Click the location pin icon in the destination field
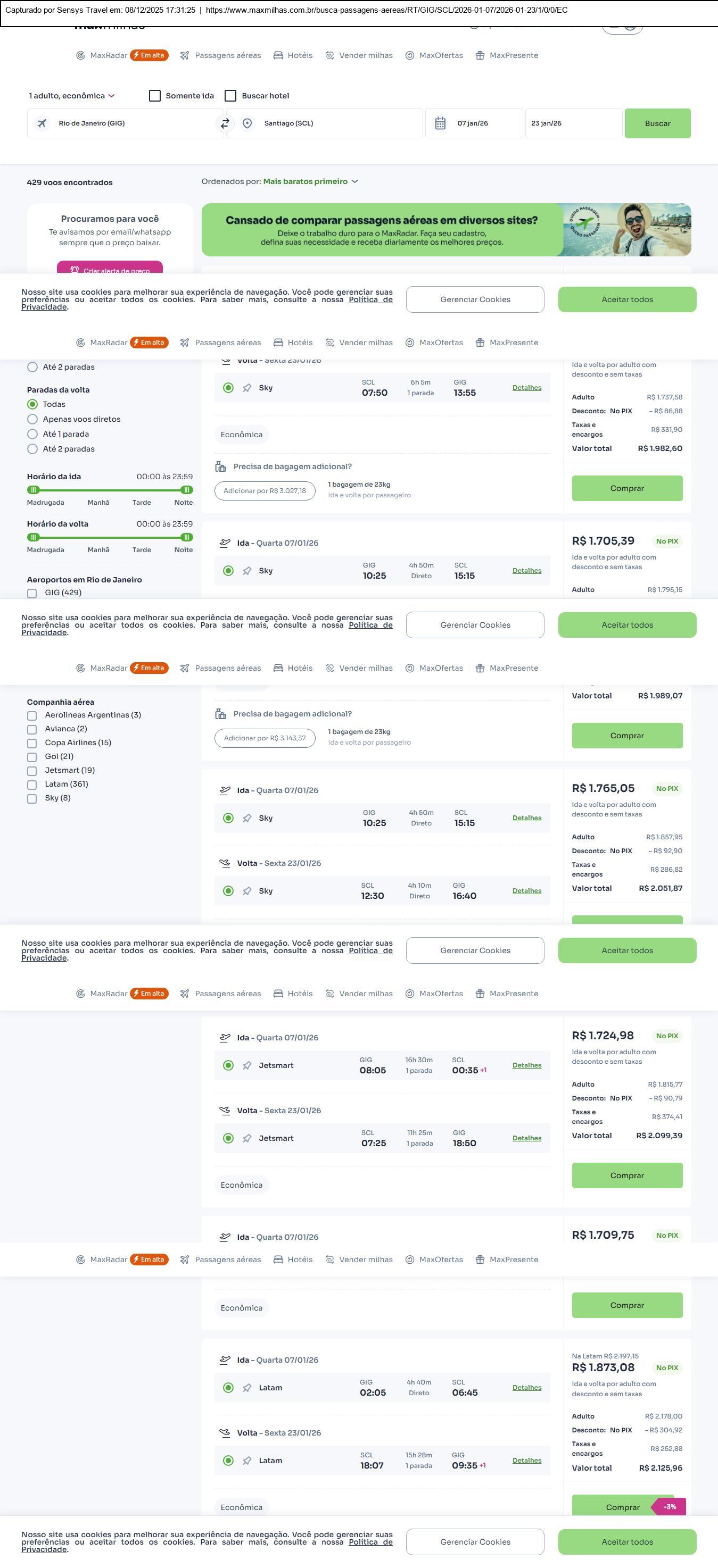 click(x=247, y=123)
